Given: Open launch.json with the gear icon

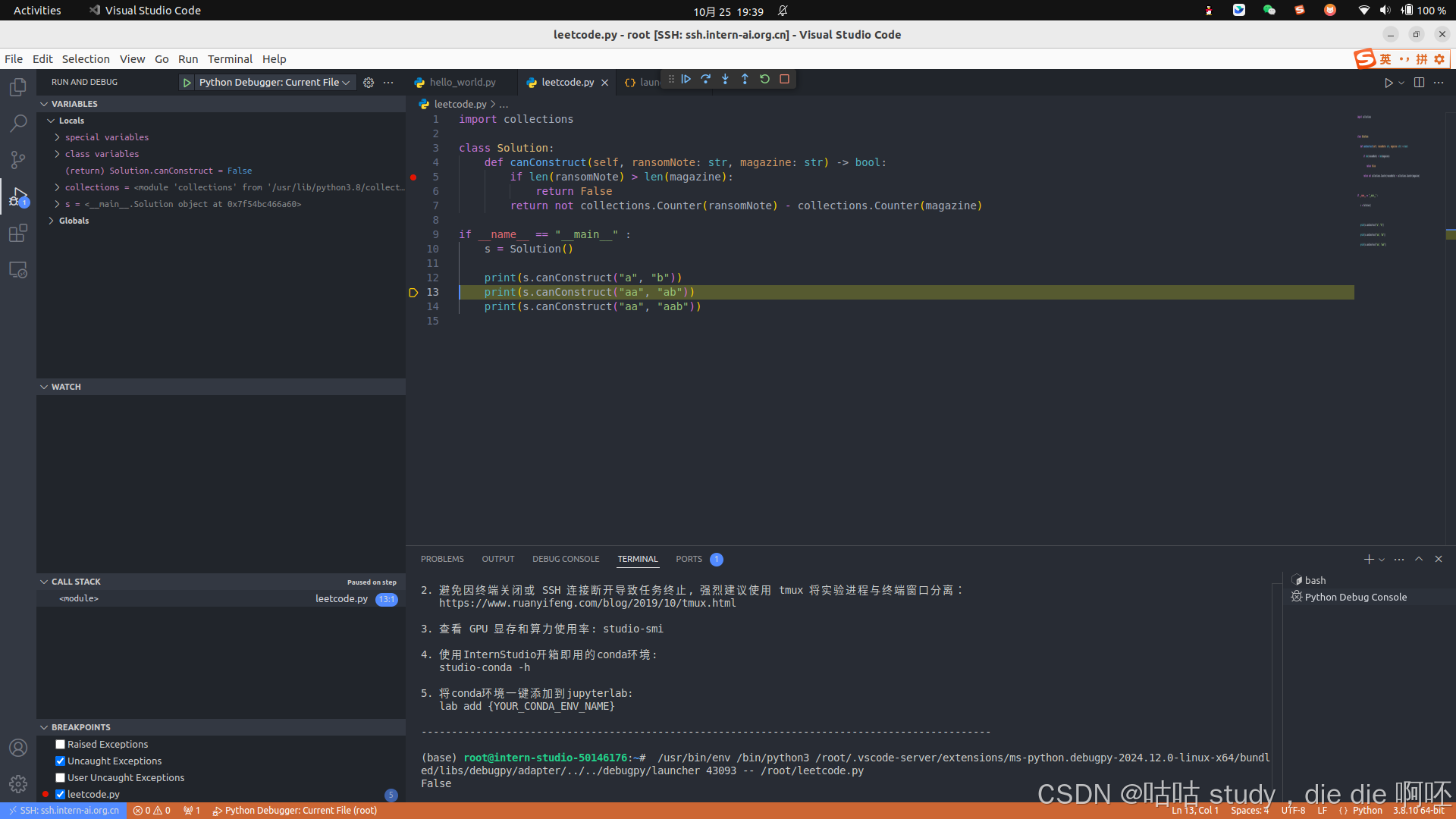Looking at the screenshot, I should pyautogui.click(x=369, y=83).
